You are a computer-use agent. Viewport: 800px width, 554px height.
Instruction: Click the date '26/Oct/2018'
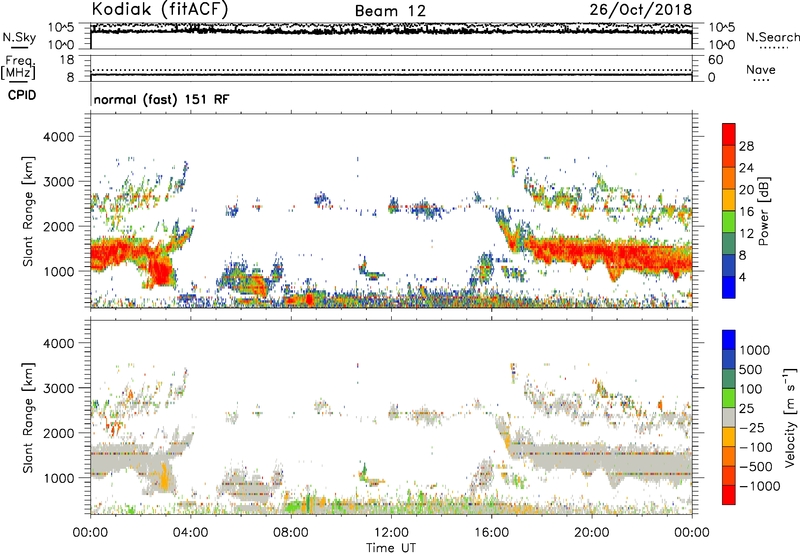[x=641, y=9]
